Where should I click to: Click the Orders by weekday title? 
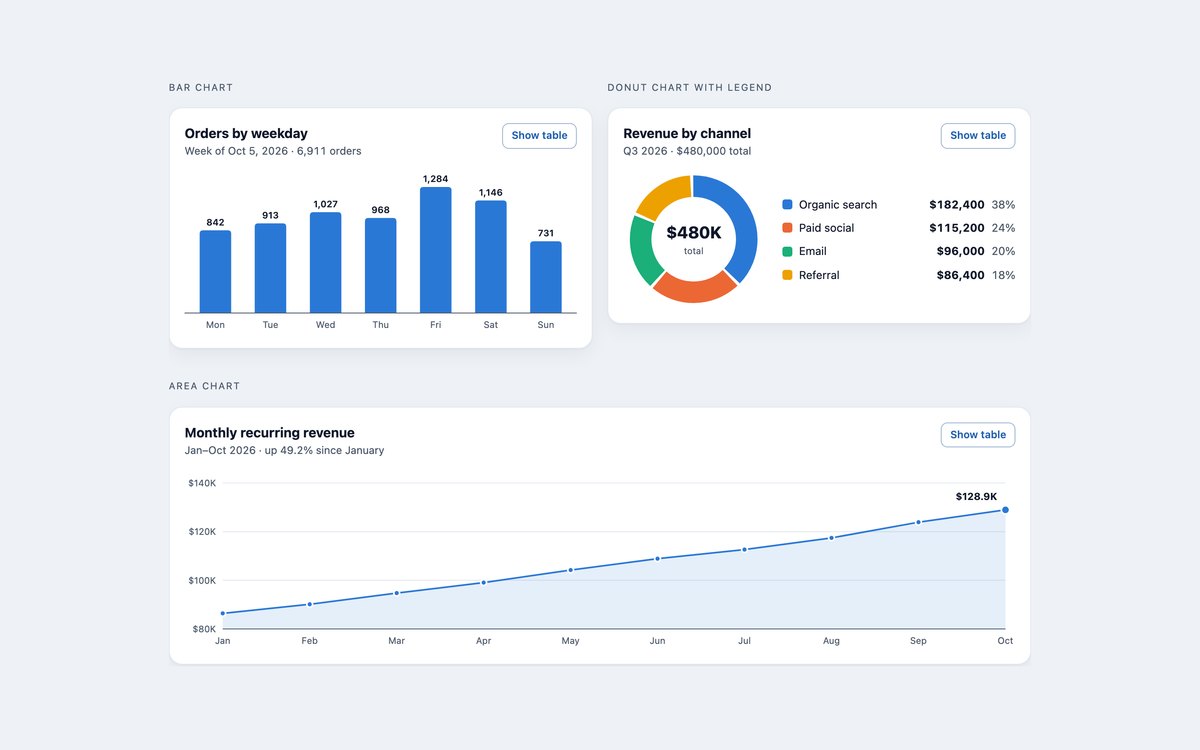246,133
